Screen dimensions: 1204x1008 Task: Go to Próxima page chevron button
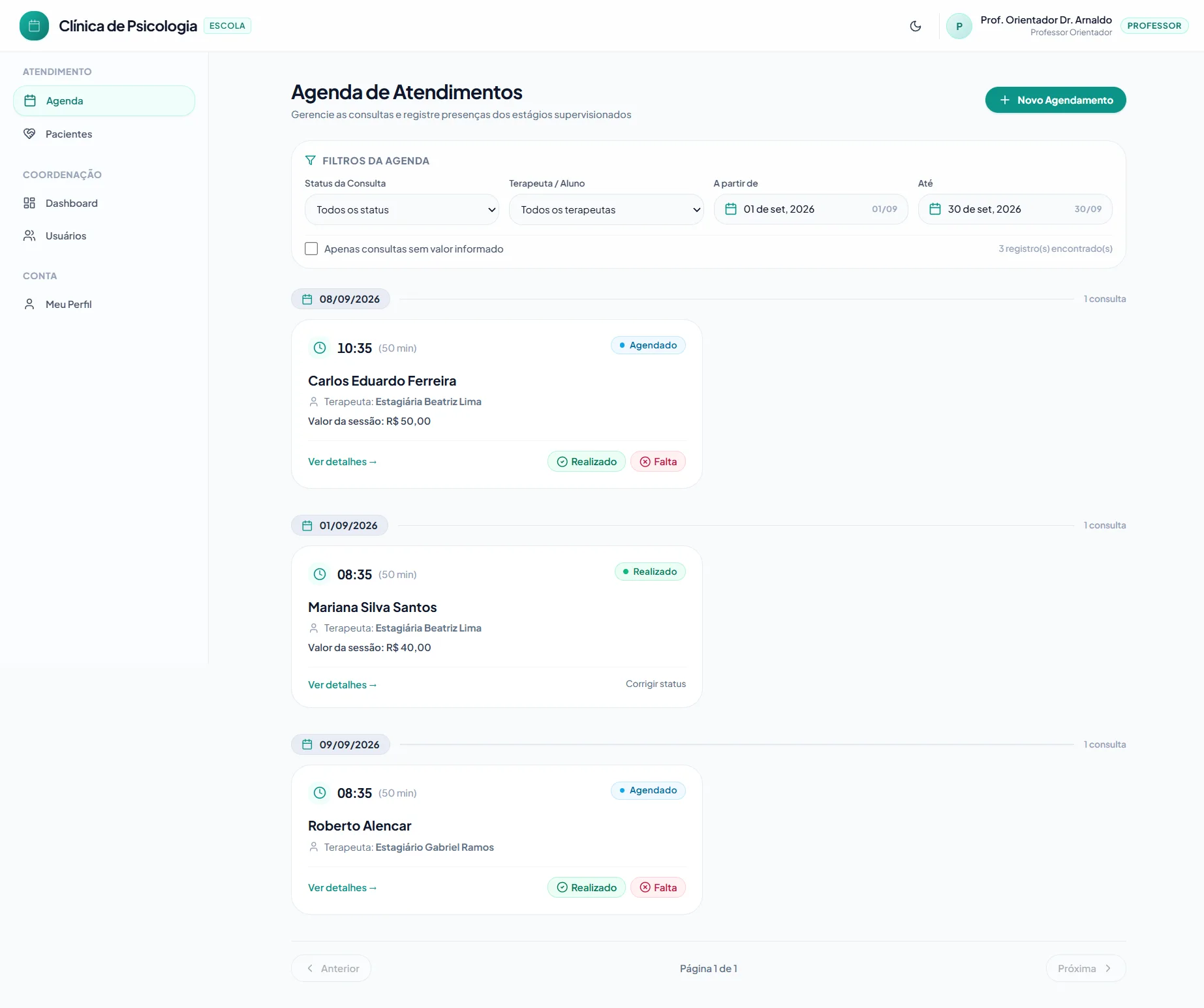(x=1086, y=968)
